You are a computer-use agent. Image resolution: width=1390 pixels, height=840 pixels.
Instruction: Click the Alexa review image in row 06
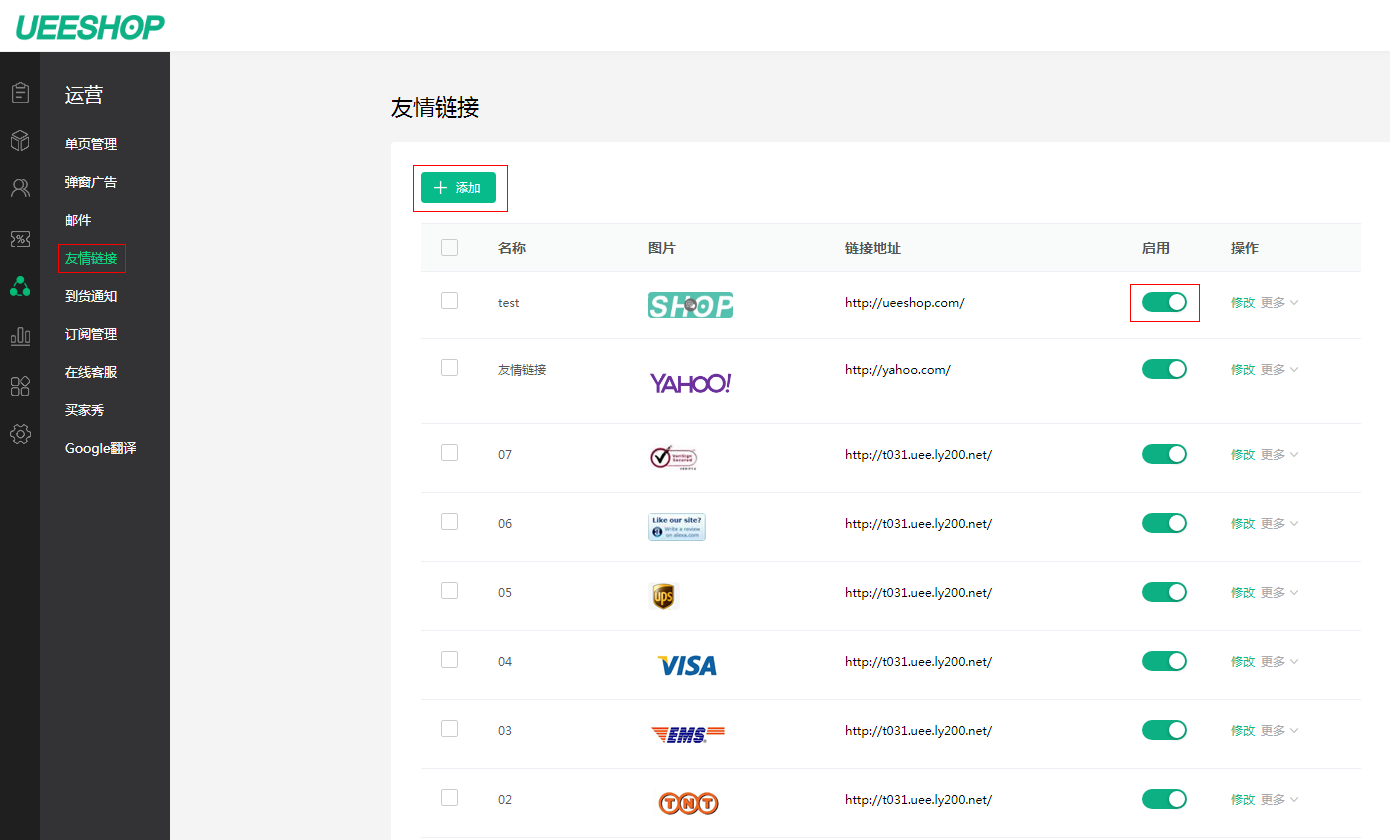click(677, 527)
